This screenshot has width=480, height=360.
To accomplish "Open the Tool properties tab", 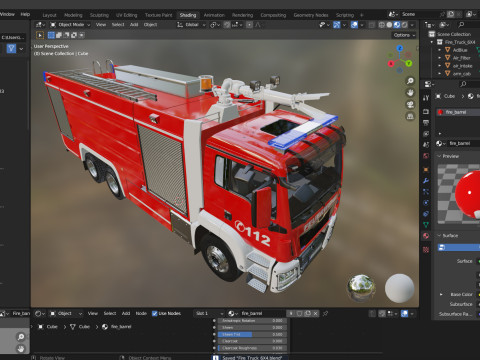I will [426, 98].
